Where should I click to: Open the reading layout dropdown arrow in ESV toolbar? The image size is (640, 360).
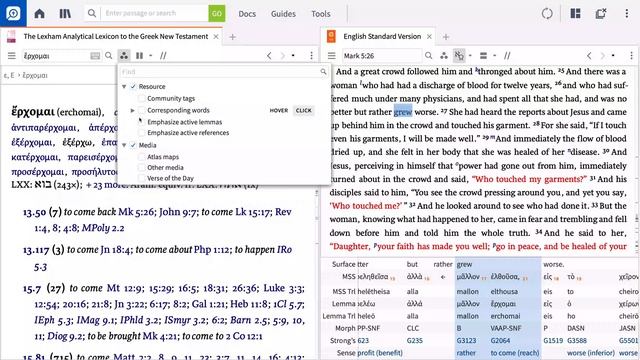[494, 56]
